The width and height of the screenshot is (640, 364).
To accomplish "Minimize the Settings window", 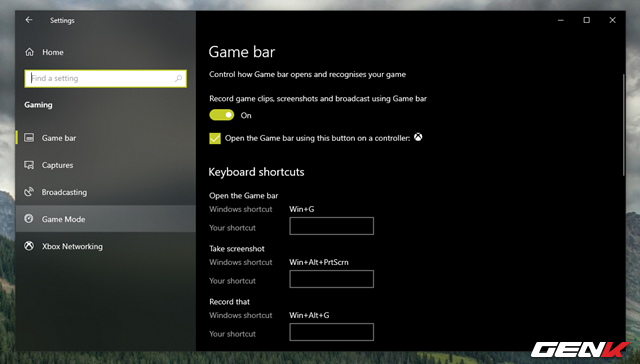I will click(x=561, y=20).
